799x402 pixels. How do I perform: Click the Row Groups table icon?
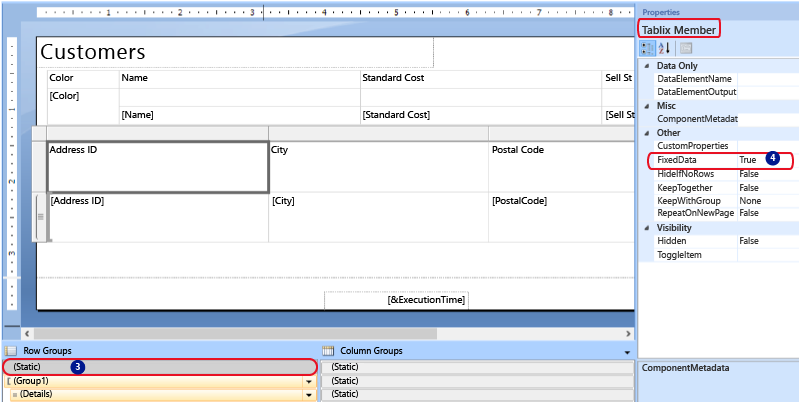pos(10,351)
